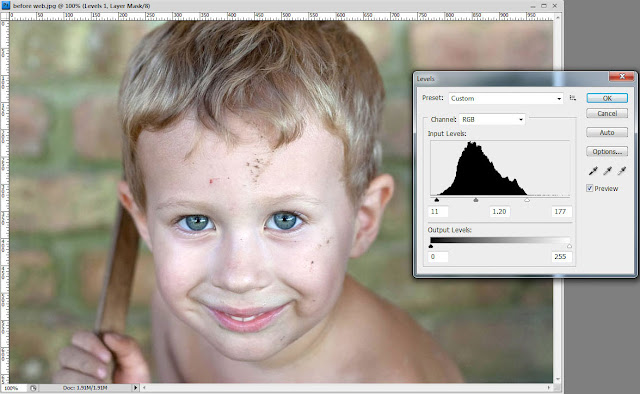Click the input midtone gray slider
This screenshot has width=640, height=394.
pyautogui.click(x=476, y=200)
